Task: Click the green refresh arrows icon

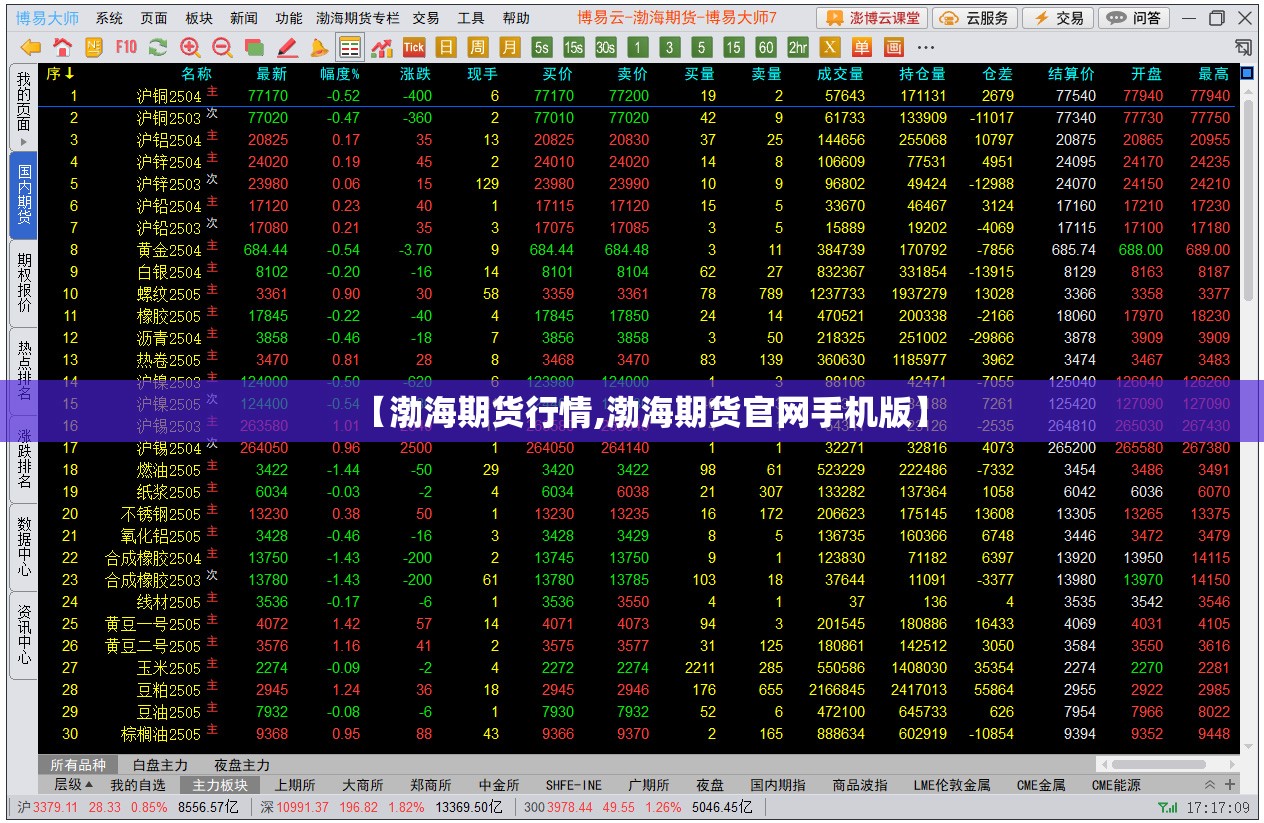Action: coord(158,47)
